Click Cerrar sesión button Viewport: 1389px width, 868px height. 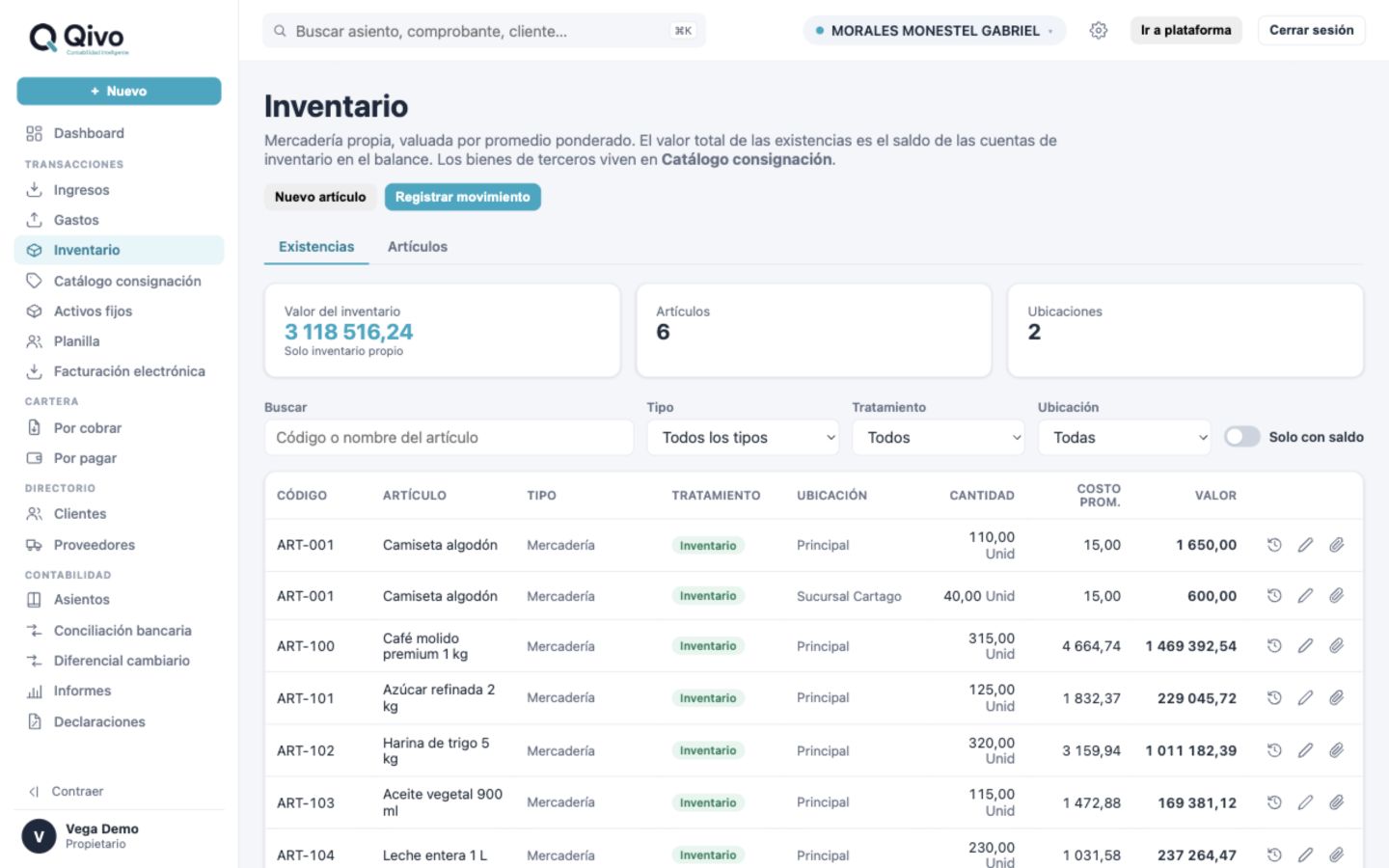(x=1312, y=30)
